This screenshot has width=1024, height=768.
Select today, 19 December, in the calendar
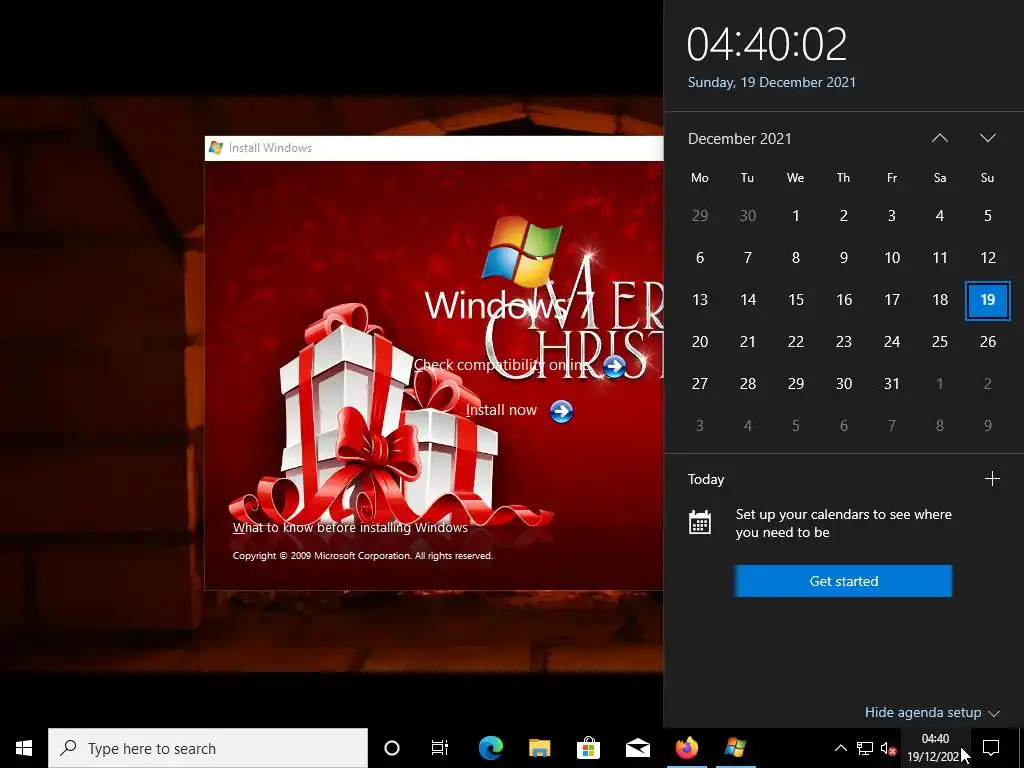(987, 300)
